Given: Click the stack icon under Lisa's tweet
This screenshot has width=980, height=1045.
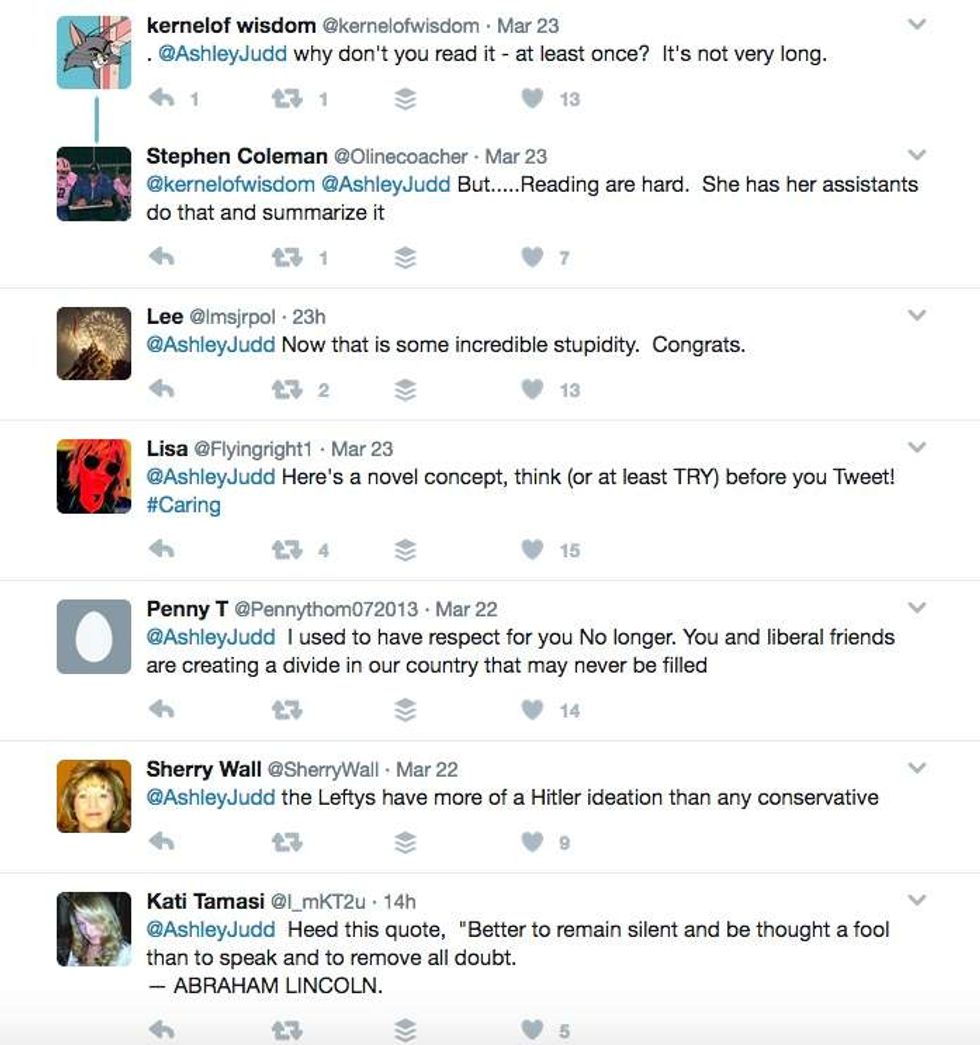Looking at the screenshot, I should (x=405, y=550).
